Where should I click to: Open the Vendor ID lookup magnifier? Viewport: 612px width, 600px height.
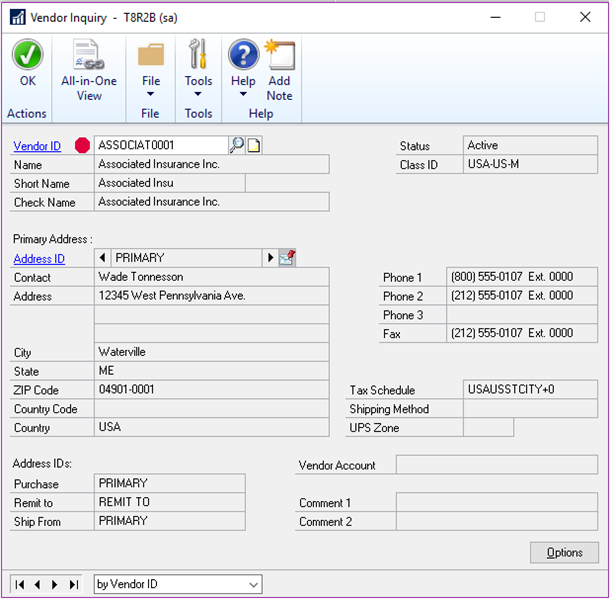(237, 146)
